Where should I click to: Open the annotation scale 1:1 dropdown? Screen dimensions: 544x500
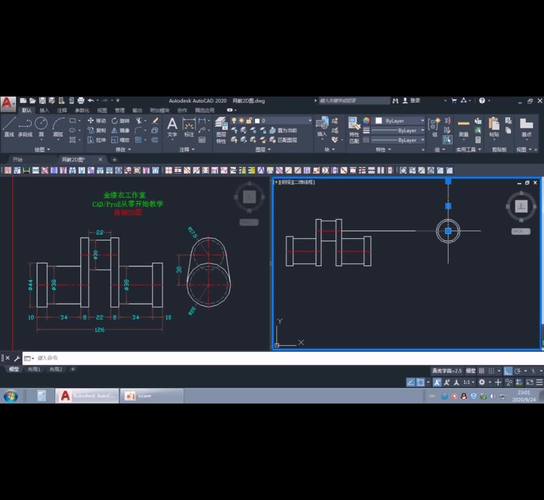click(469, 382)
